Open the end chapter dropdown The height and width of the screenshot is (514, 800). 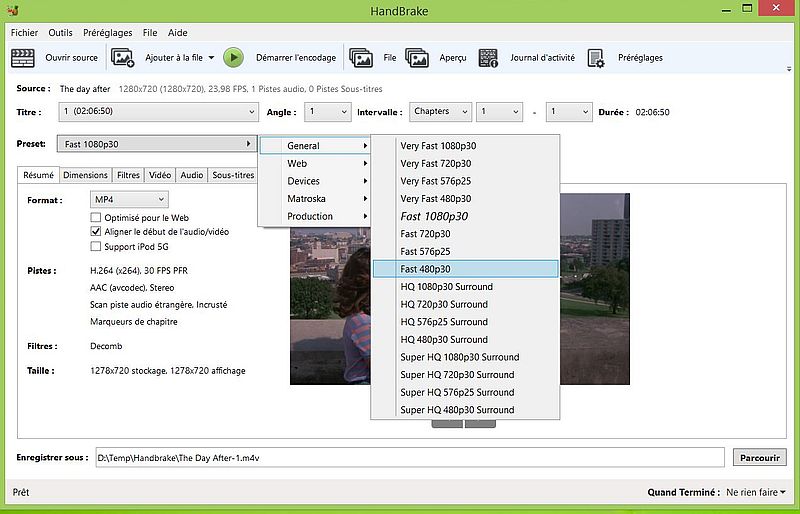[x=569, y=112]
